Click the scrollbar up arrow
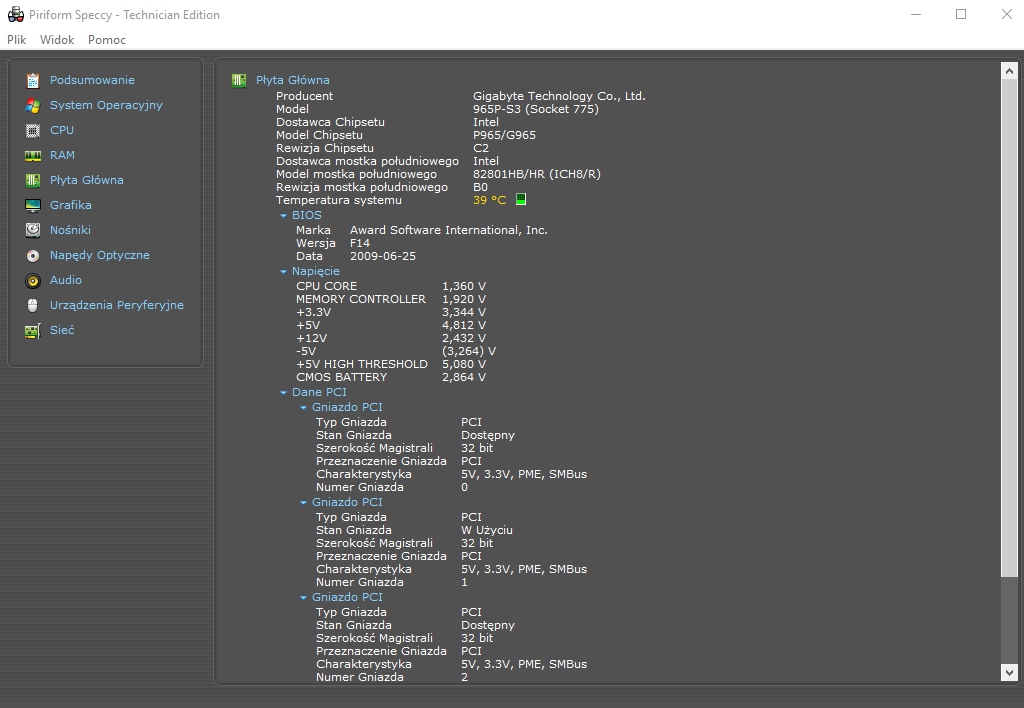1024x708 pixels. [1009, 71]
